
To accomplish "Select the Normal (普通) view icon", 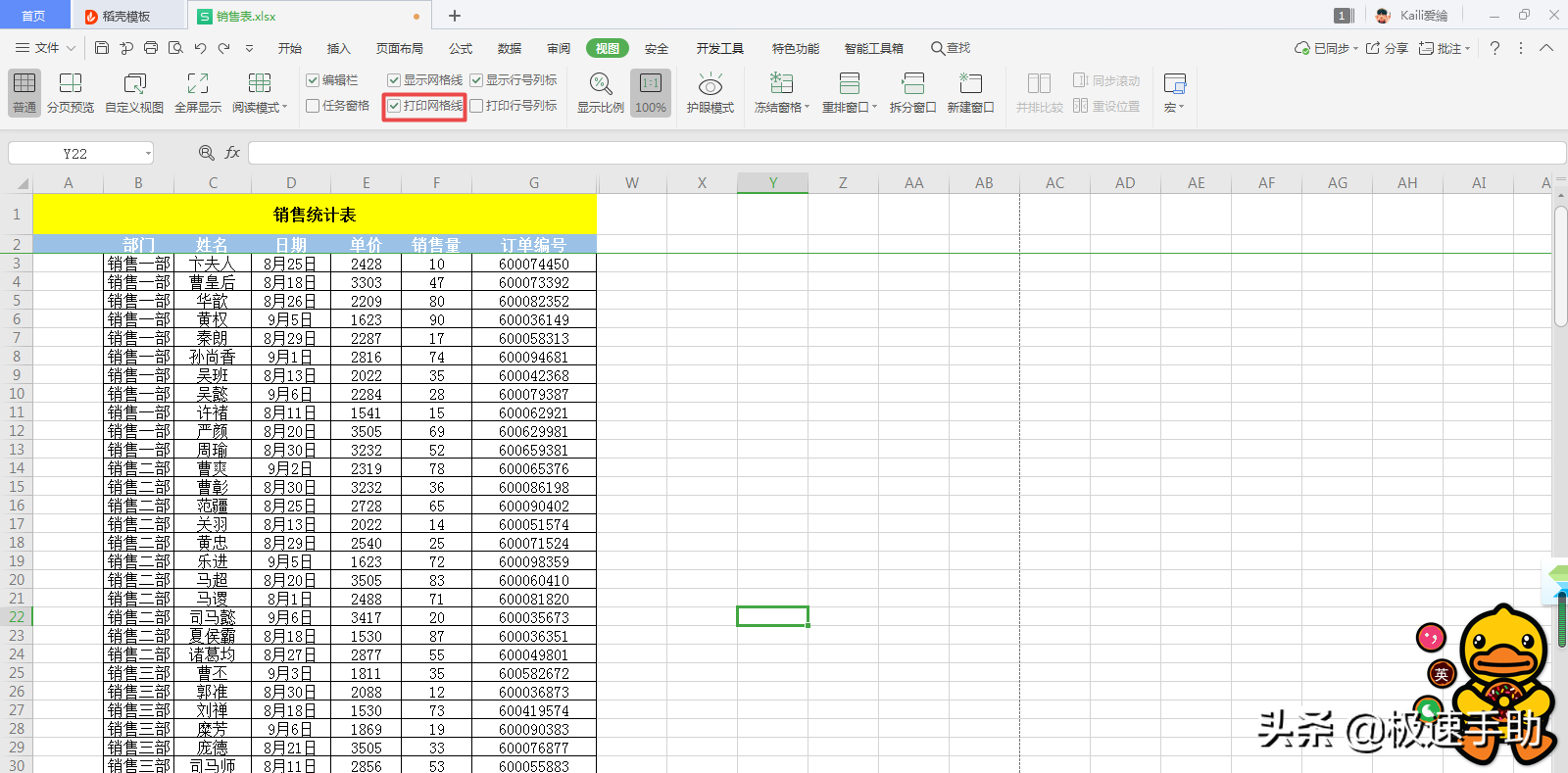I will tap(24, 93).
